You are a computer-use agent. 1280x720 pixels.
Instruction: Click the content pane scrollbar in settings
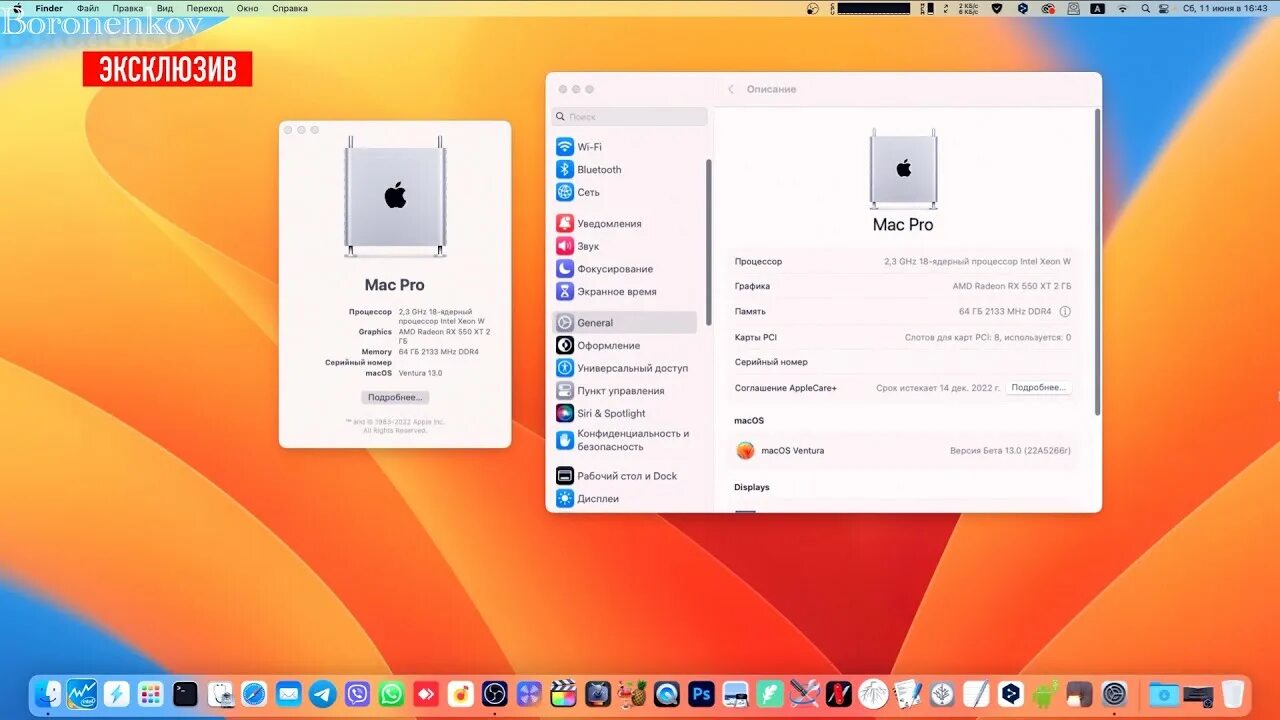pos(1097,262)
